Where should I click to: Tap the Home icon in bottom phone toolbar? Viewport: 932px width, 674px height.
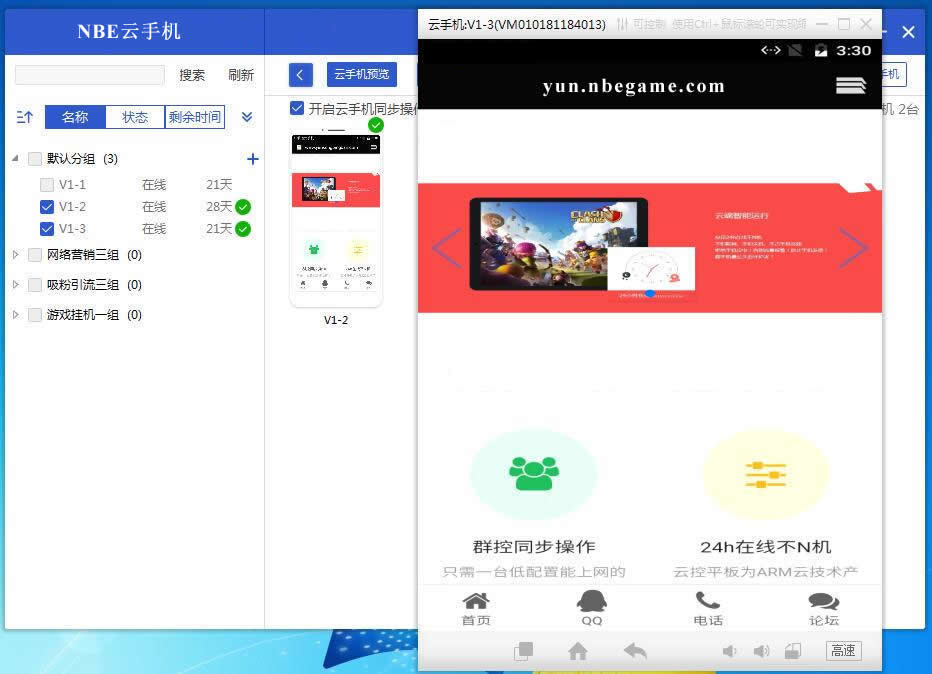pyautogui.click(x=578, y=651)
